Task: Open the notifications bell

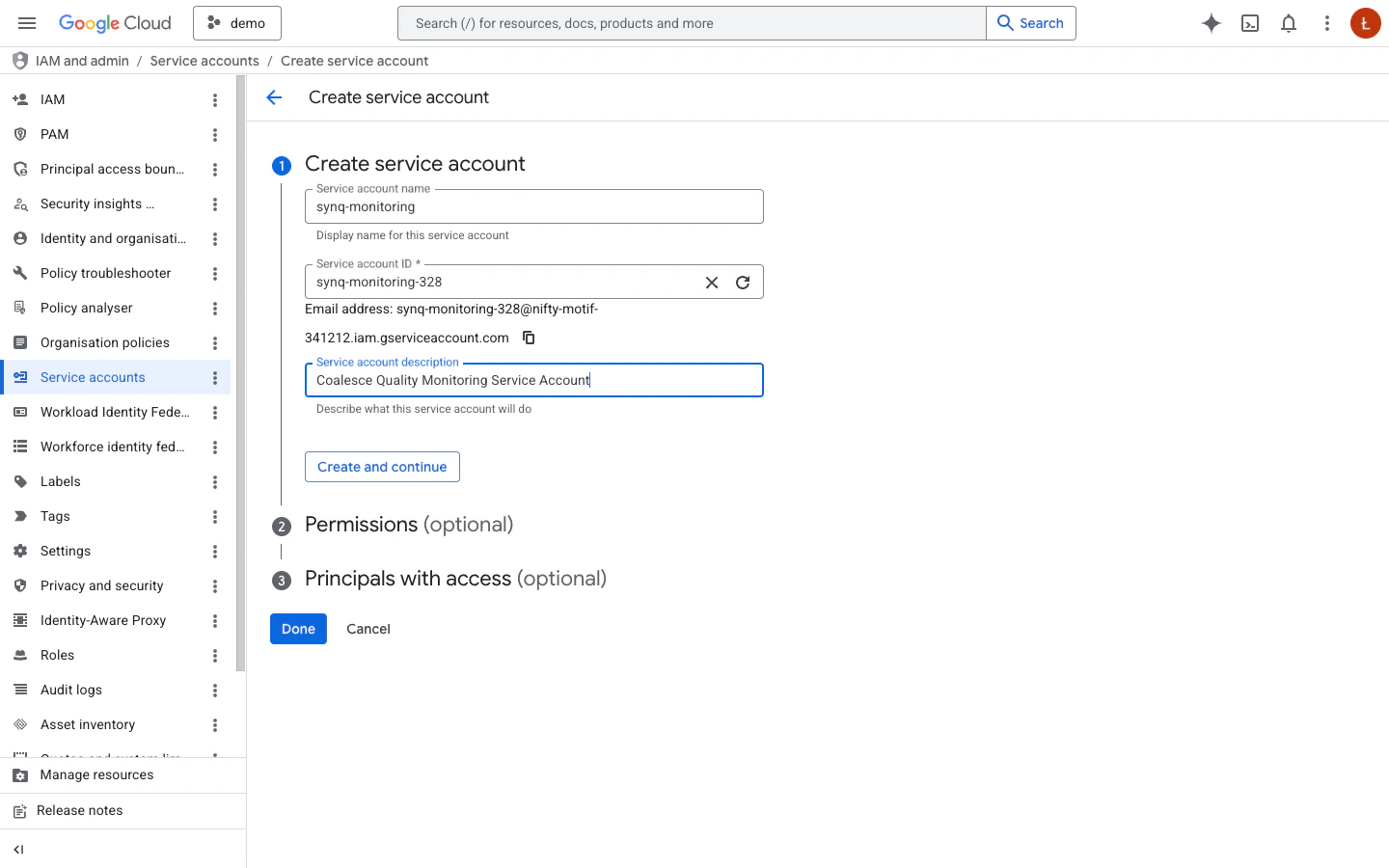Action: click(x=1289, y=23)
